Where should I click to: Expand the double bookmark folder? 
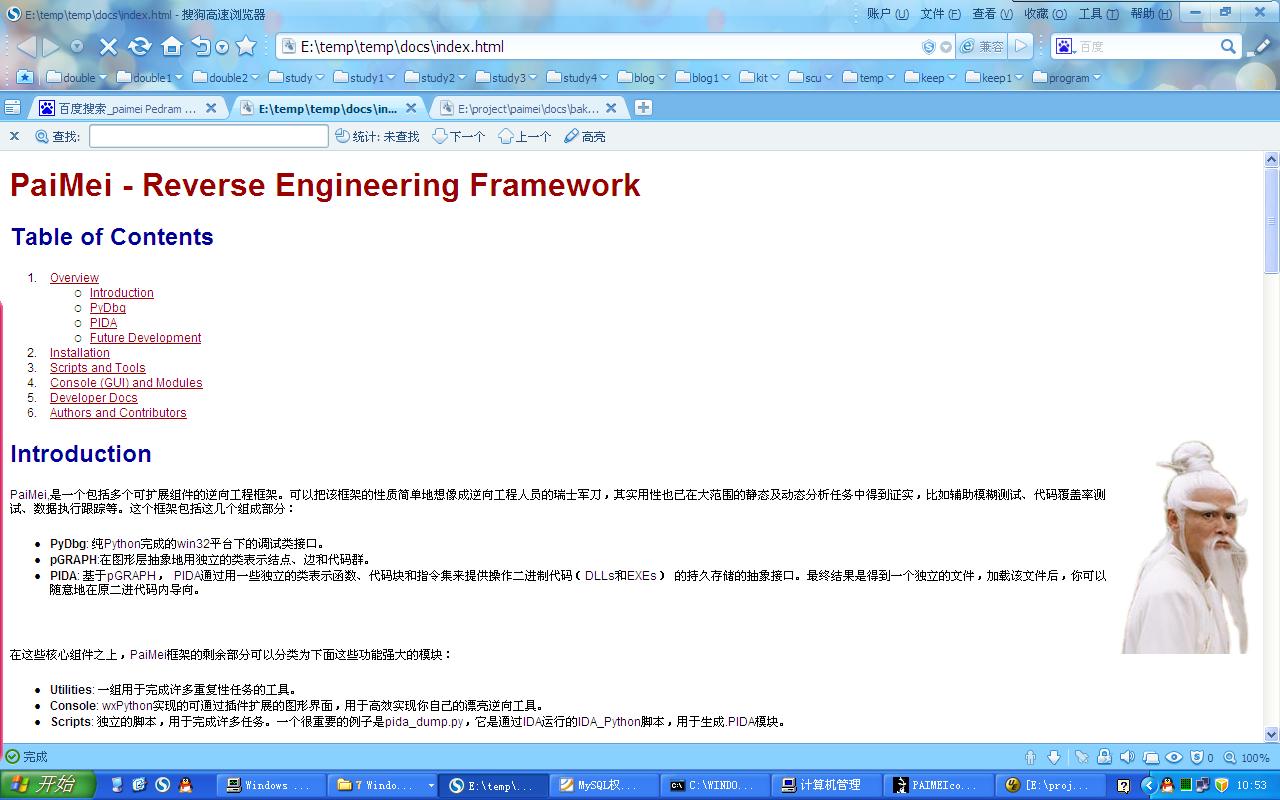click(x=76, y=77)
